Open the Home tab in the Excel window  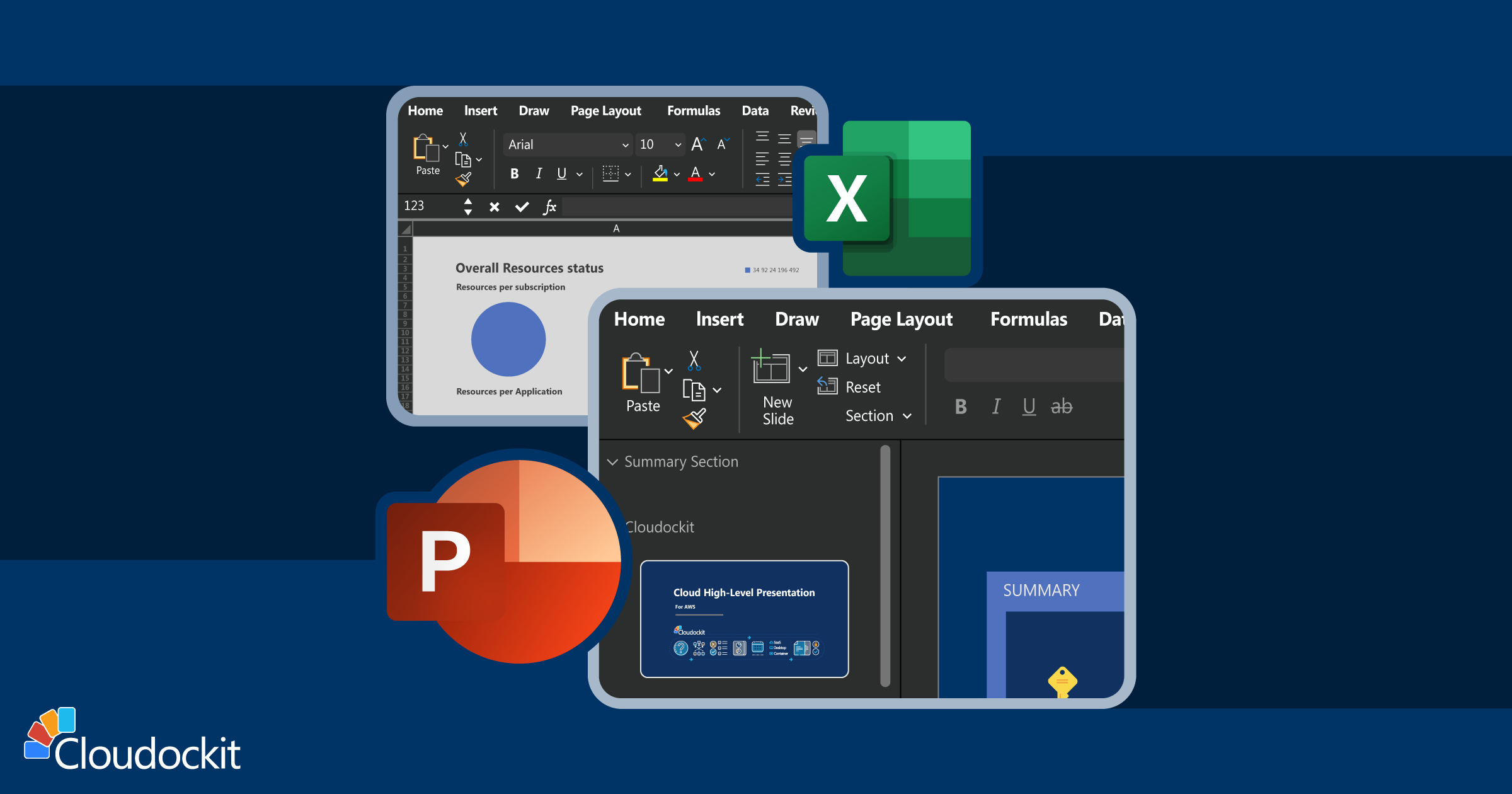coord(425,111)
